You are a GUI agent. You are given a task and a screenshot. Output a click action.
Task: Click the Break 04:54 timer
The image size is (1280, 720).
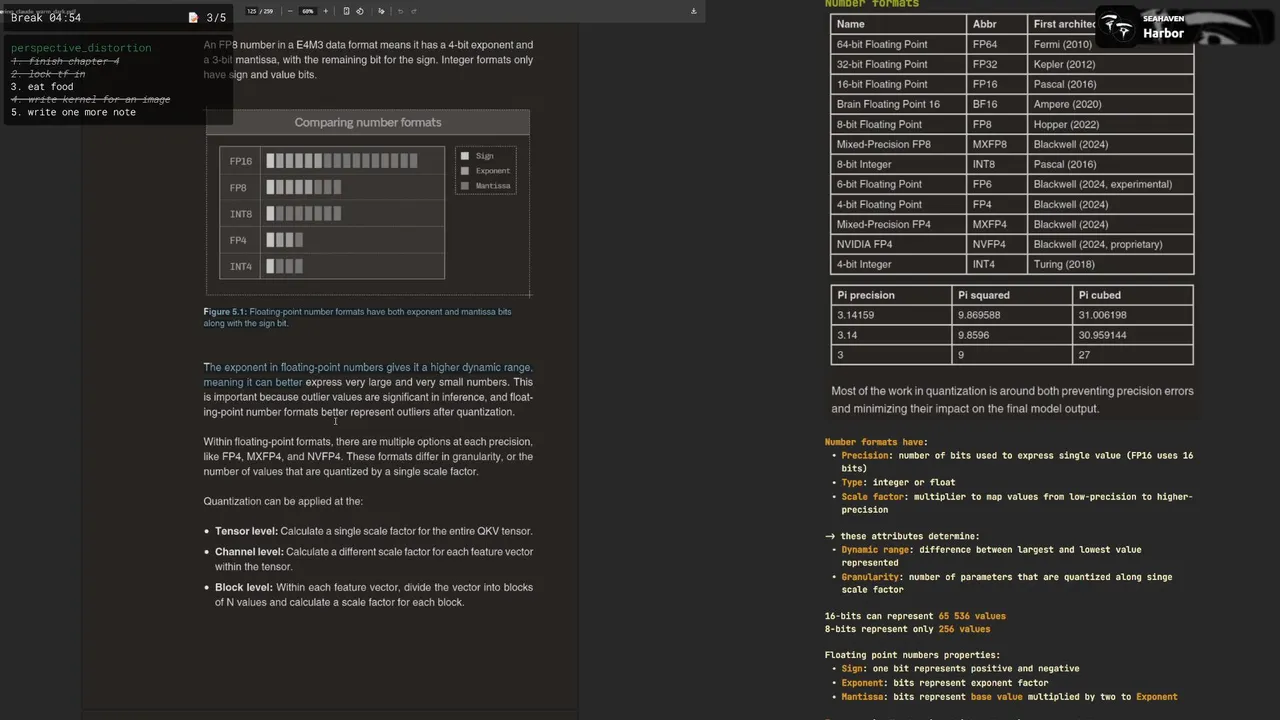click(46, 18)
